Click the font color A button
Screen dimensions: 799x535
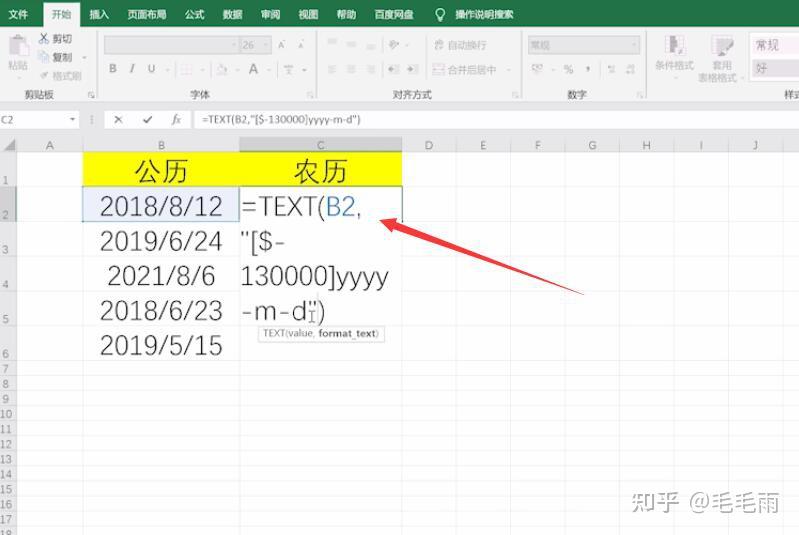(x=253, y=69)
